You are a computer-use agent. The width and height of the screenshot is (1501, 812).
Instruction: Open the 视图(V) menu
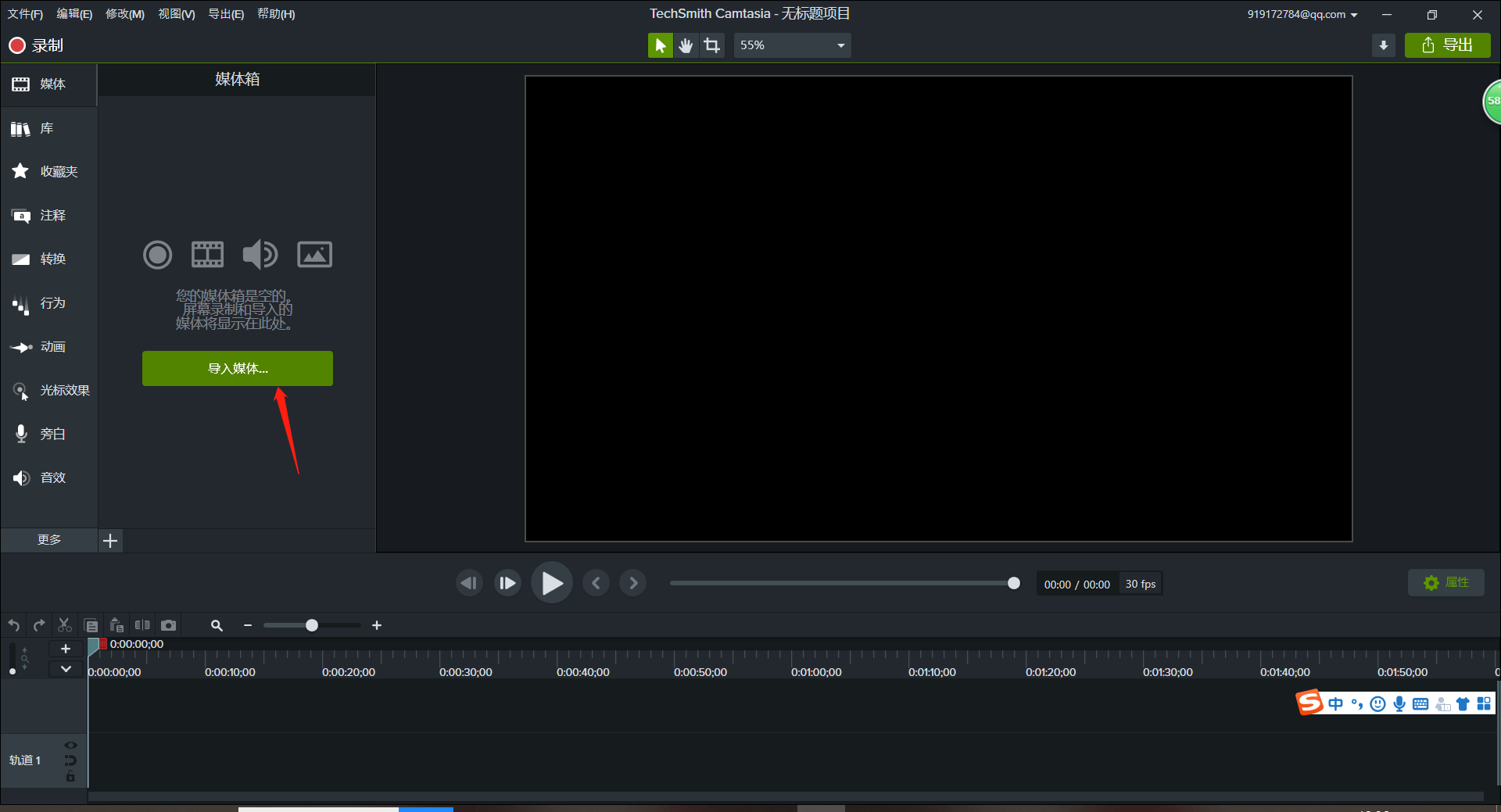177,14
